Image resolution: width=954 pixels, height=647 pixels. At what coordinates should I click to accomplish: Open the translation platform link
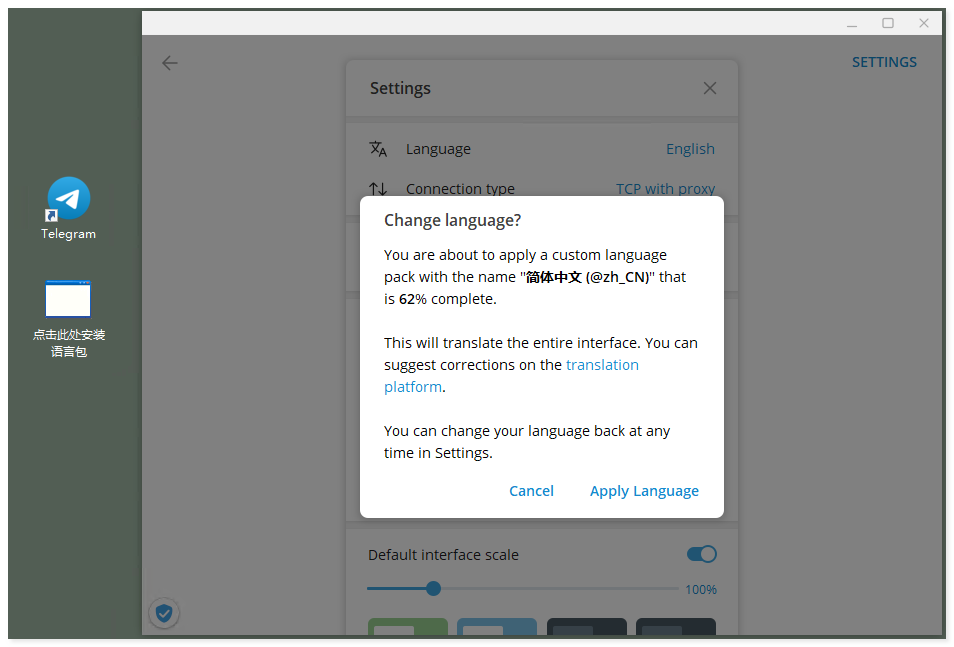(x=602, y=365)
